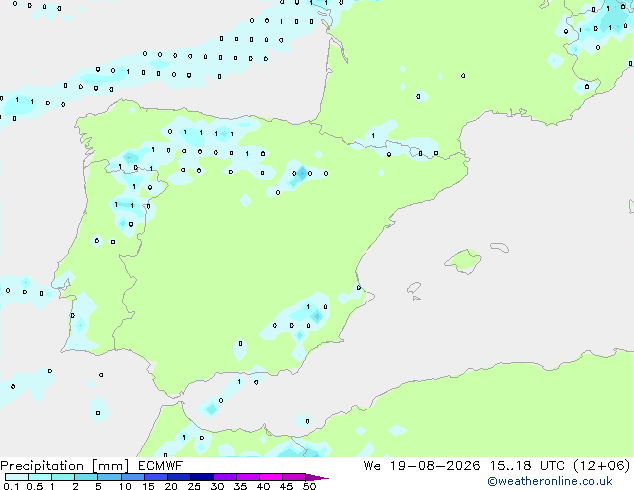Select the ECMWF model label
The height and width of the screenshot is (490, 634).
(161, 465)
